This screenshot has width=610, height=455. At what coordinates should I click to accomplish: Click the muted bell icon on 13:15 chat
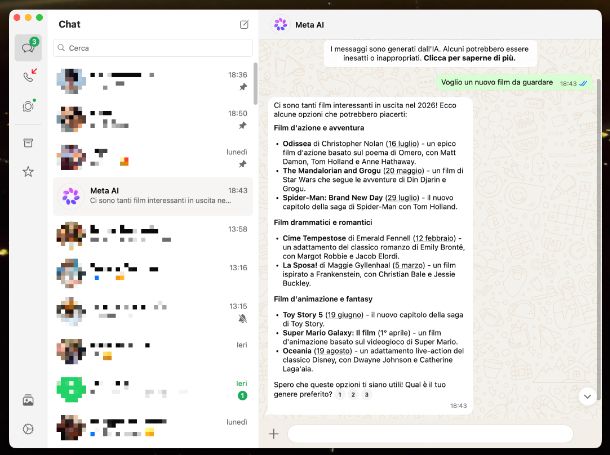(243, 319)
